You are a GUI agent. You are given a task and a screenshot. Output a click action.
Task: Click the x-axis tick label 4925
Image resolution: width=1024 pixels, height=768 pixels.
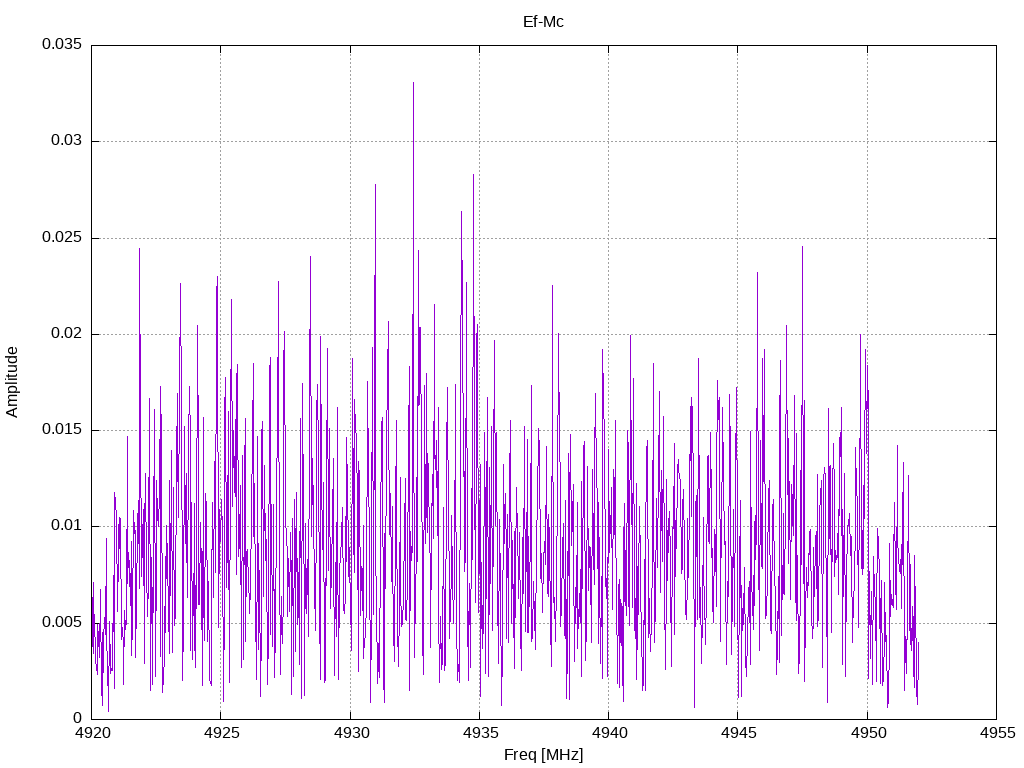coord(221,733)
